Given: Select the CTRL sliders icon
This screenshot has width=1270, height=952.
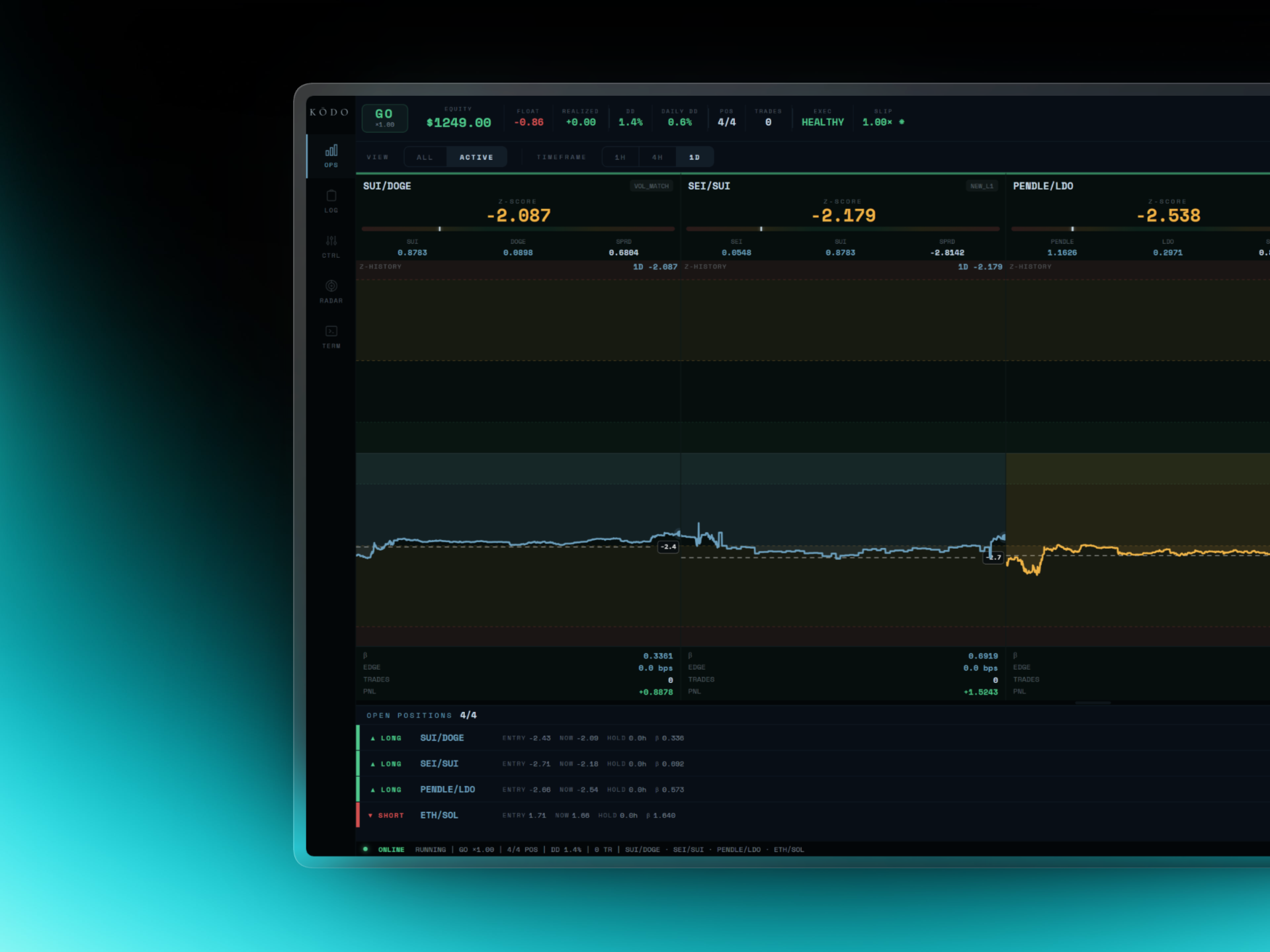Looking at the screenshot, I should (x=331, y=246).
